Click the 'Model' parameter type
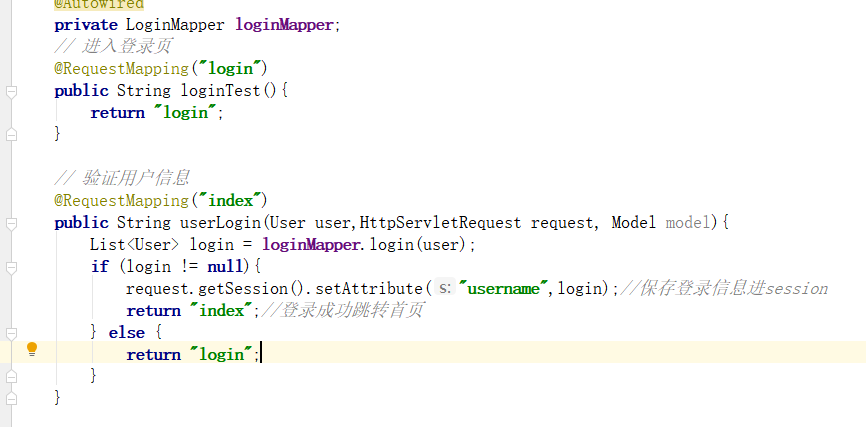The image size is (866, 427). (x=634, y=223)
